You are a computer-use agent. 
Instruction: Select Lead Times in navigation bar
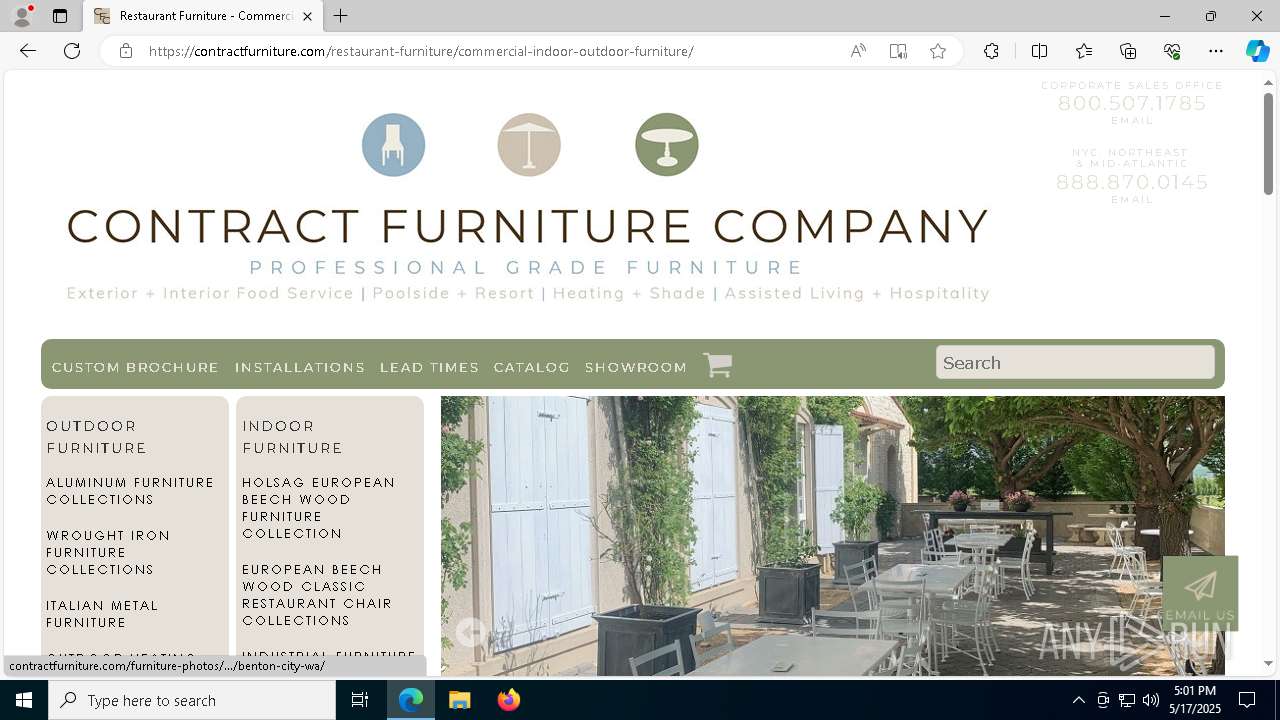[429, 367]
